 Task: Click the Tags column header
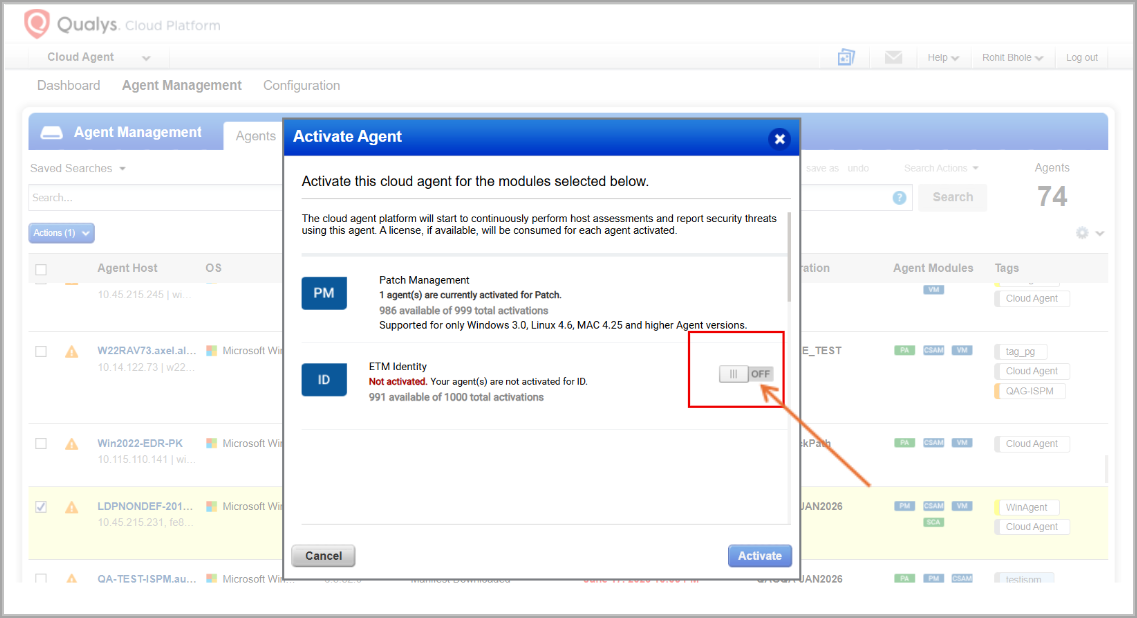pos(1006,268)
